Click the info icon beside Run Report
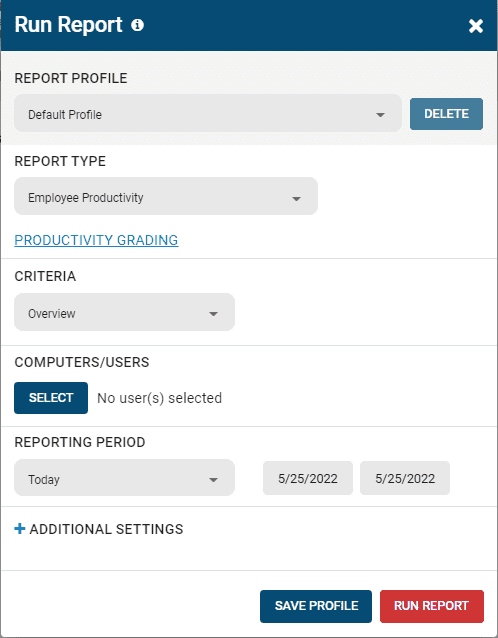The width and height of the screenshot is (498, 638). [x=138, y=25]
